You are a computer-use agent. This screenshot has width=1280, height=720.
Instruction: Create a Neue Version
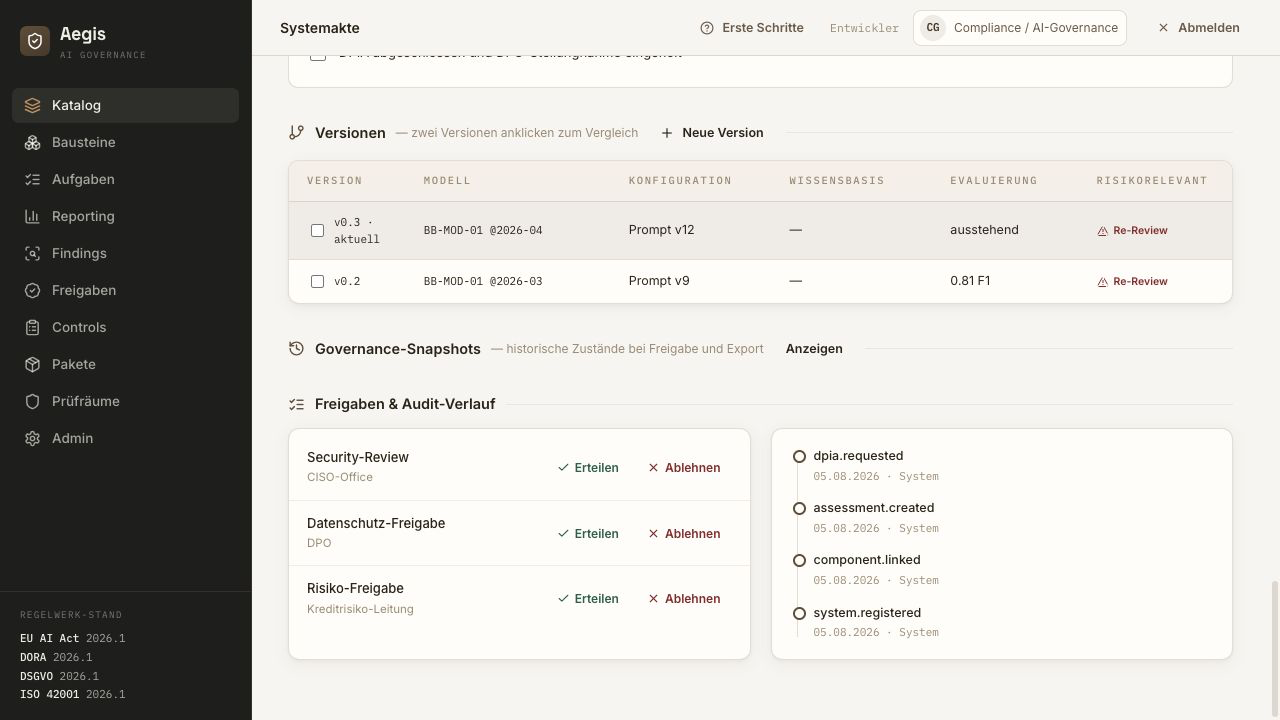click(x=712, y=132)
